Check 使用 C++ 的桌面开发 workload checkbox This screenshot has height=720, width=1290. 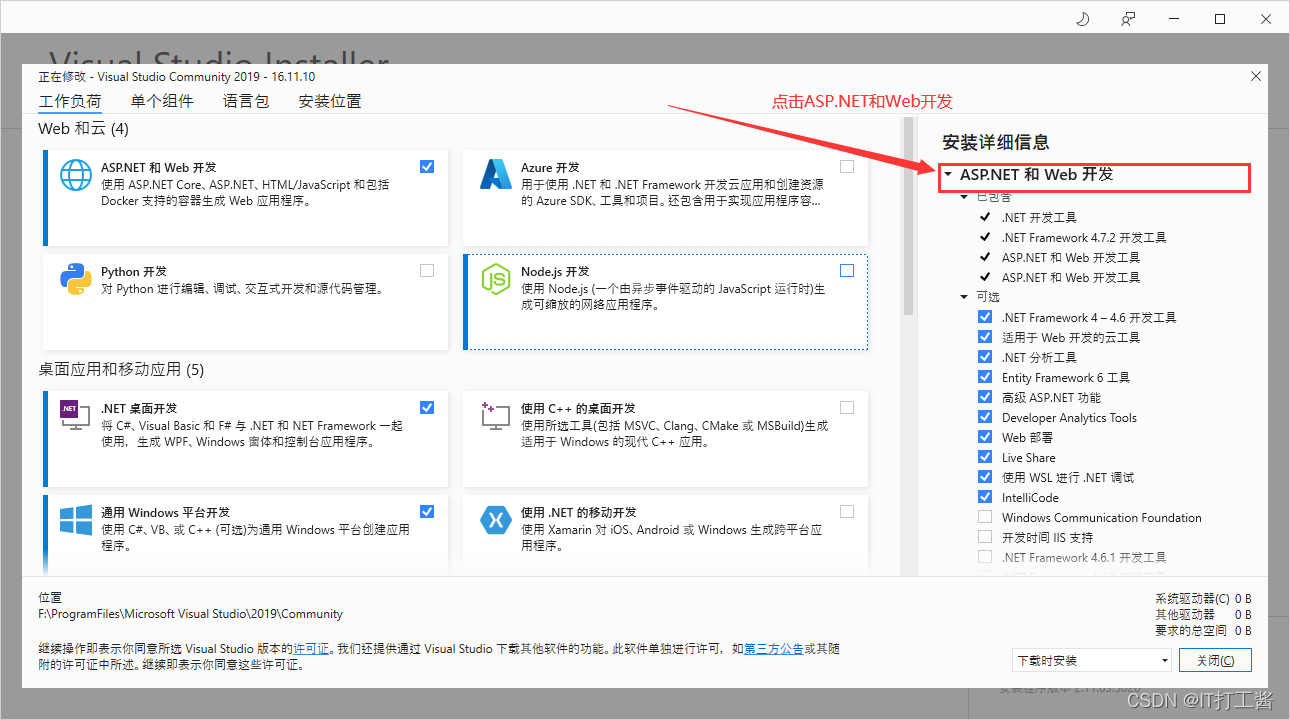point(847,407)
